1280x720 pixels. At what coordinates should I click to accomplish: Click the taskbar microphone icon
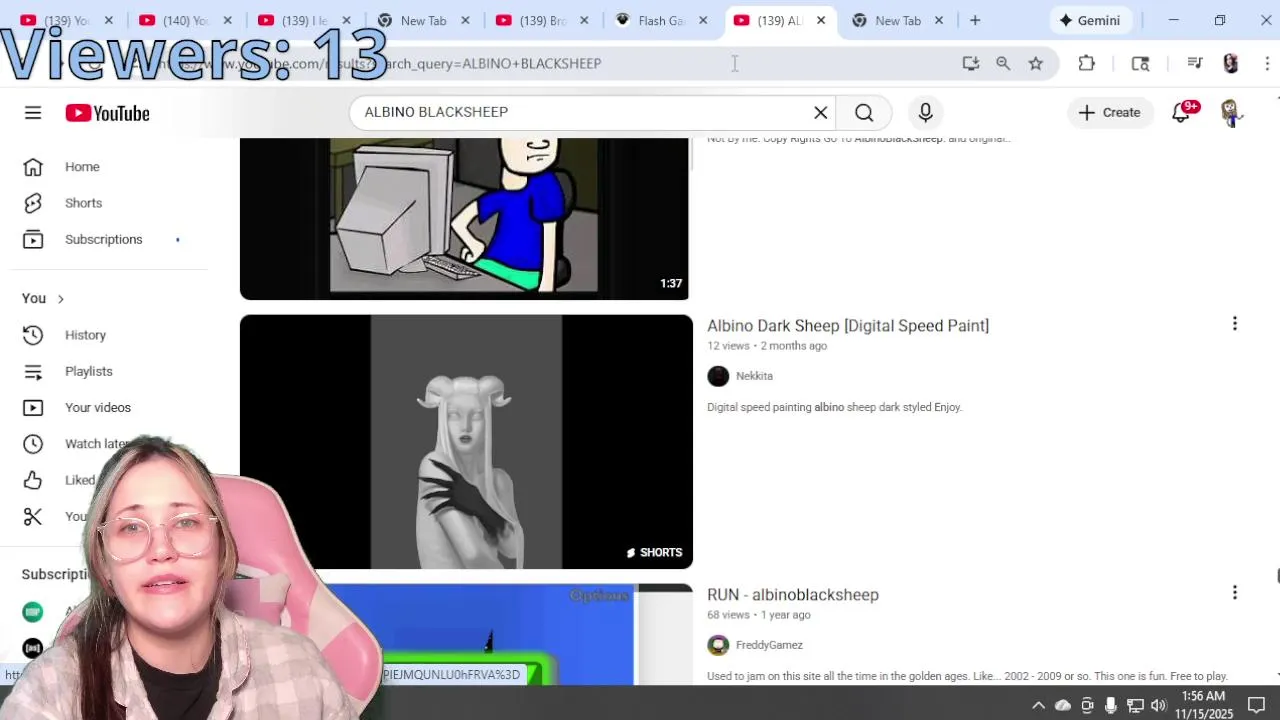[x=1110, y=705]
